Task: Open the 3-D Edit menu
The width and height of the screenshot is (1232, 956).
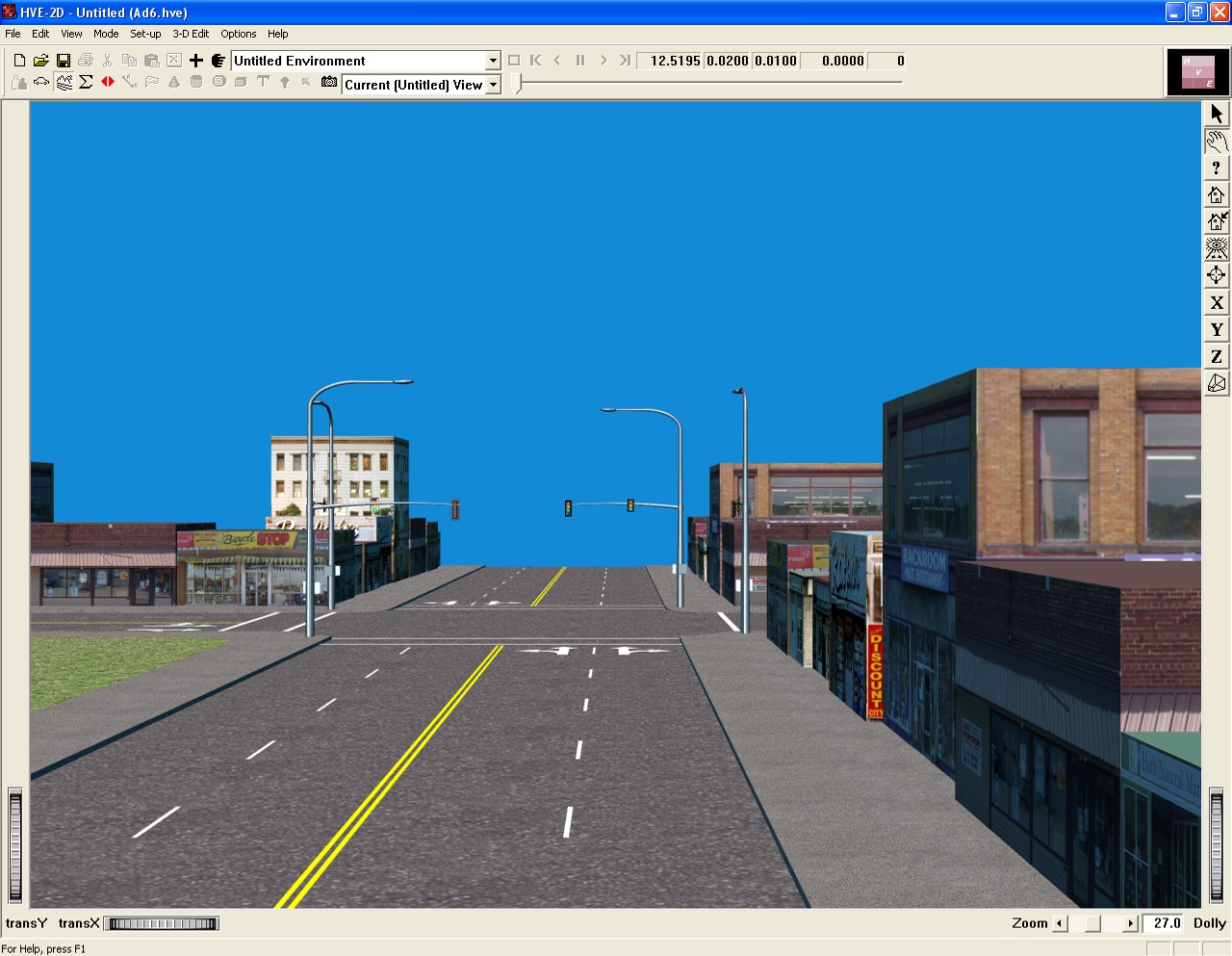Action: click(x=191, y=34)
